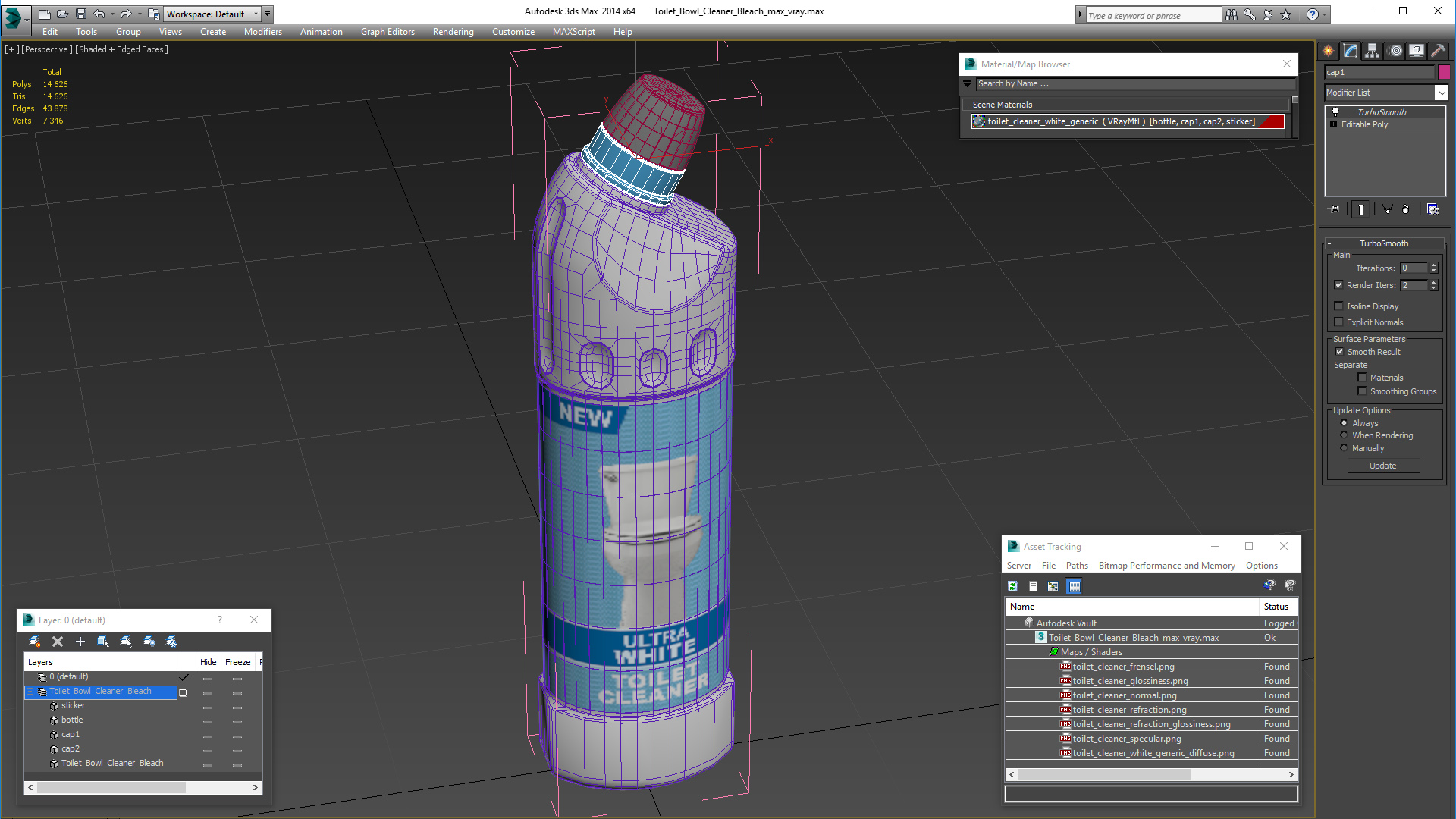Viewport: 1456px width, 819px height.
Task: Open the Rendering menu
Action: pos(453,32)
